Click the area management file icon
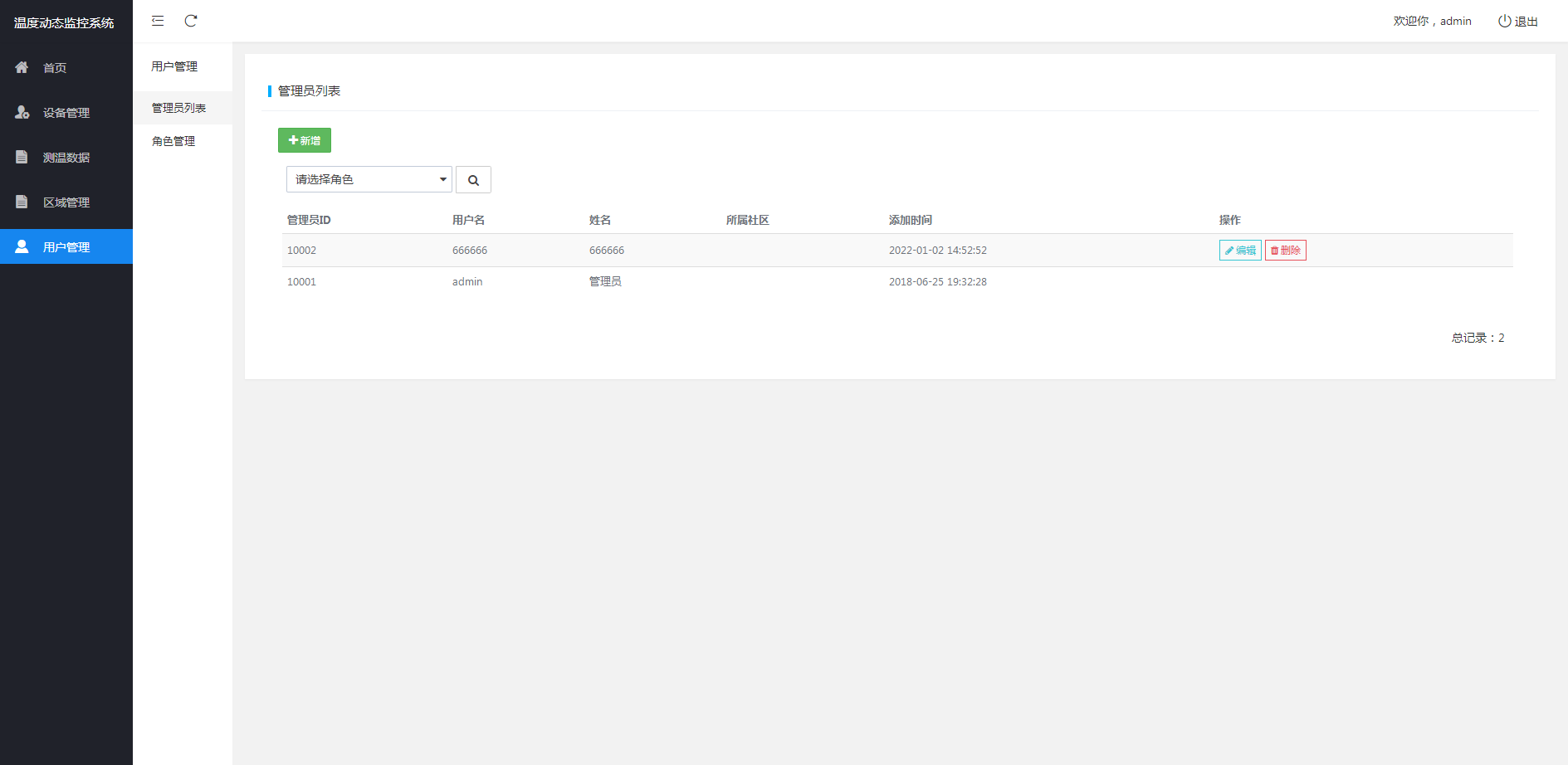Screen dimensions: 1568x765 (x=22, y=202)
